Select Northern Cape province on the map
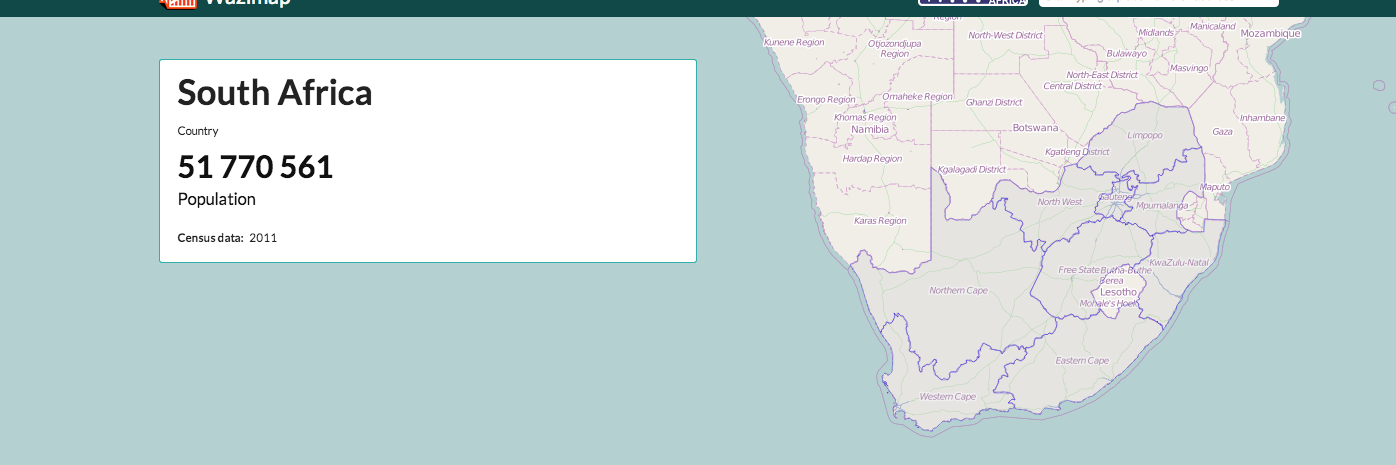The image size is (1396, 465). coord(959,291)
